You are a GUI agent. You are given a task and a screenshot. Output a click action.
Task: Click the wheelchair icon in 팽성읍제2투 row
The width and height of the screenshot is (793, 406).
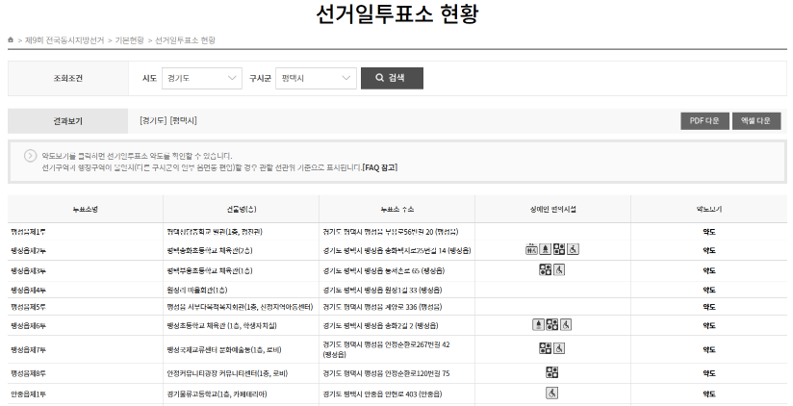572,249
